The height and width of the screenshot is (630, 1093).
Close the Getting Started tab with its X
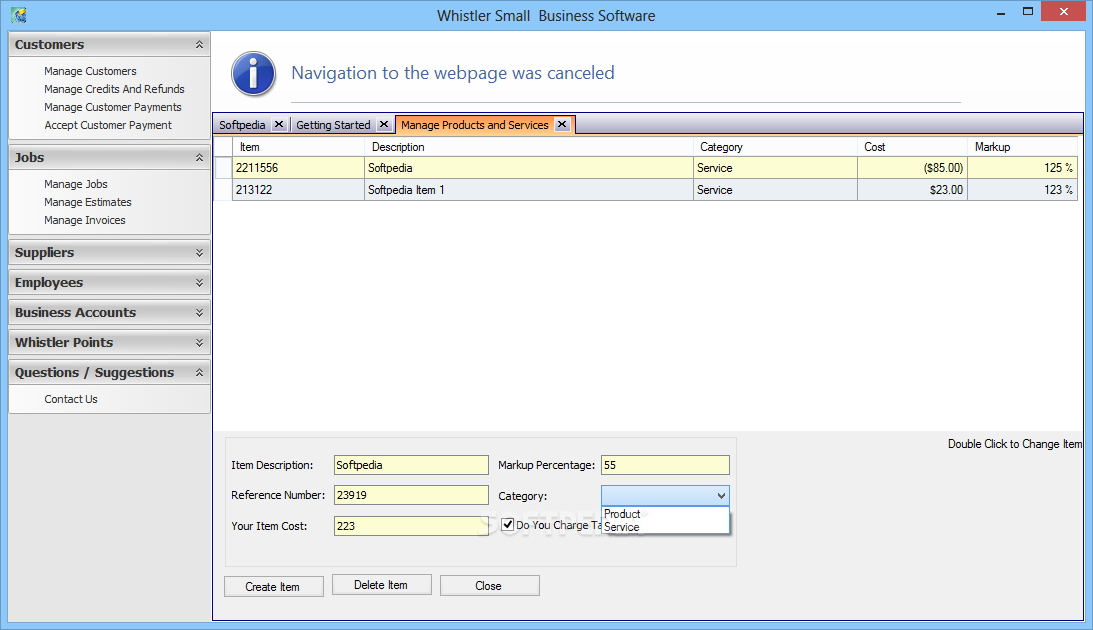[x=383, y=124]
